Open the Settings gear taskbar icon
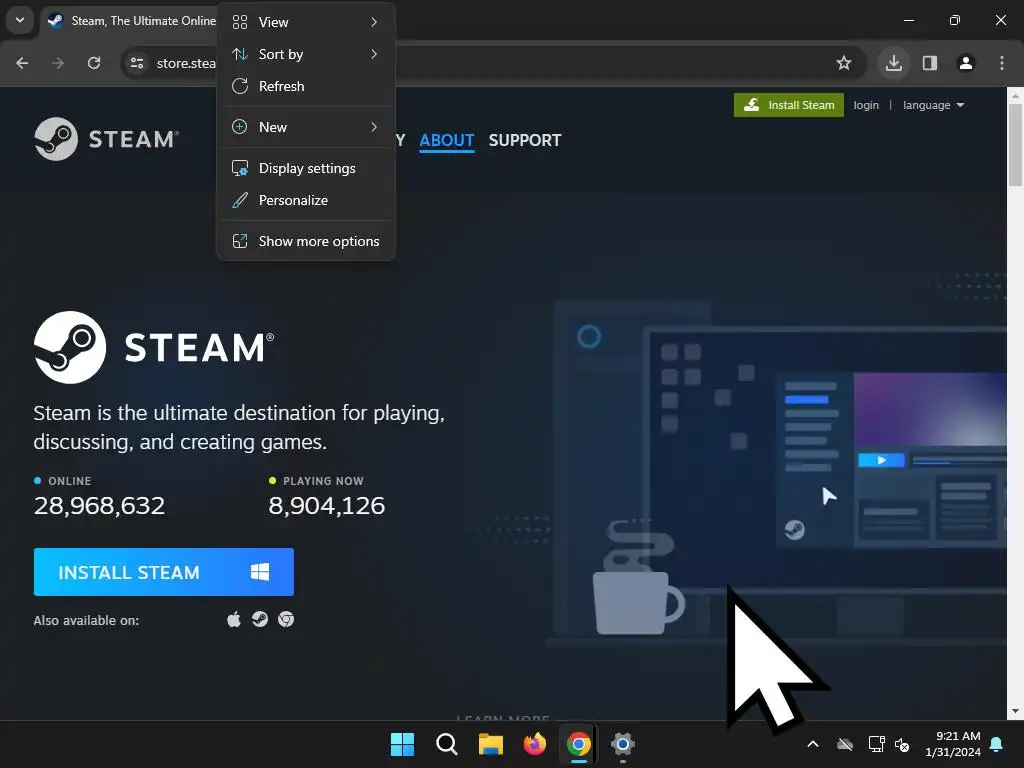1024x768 pixels. 623,744
